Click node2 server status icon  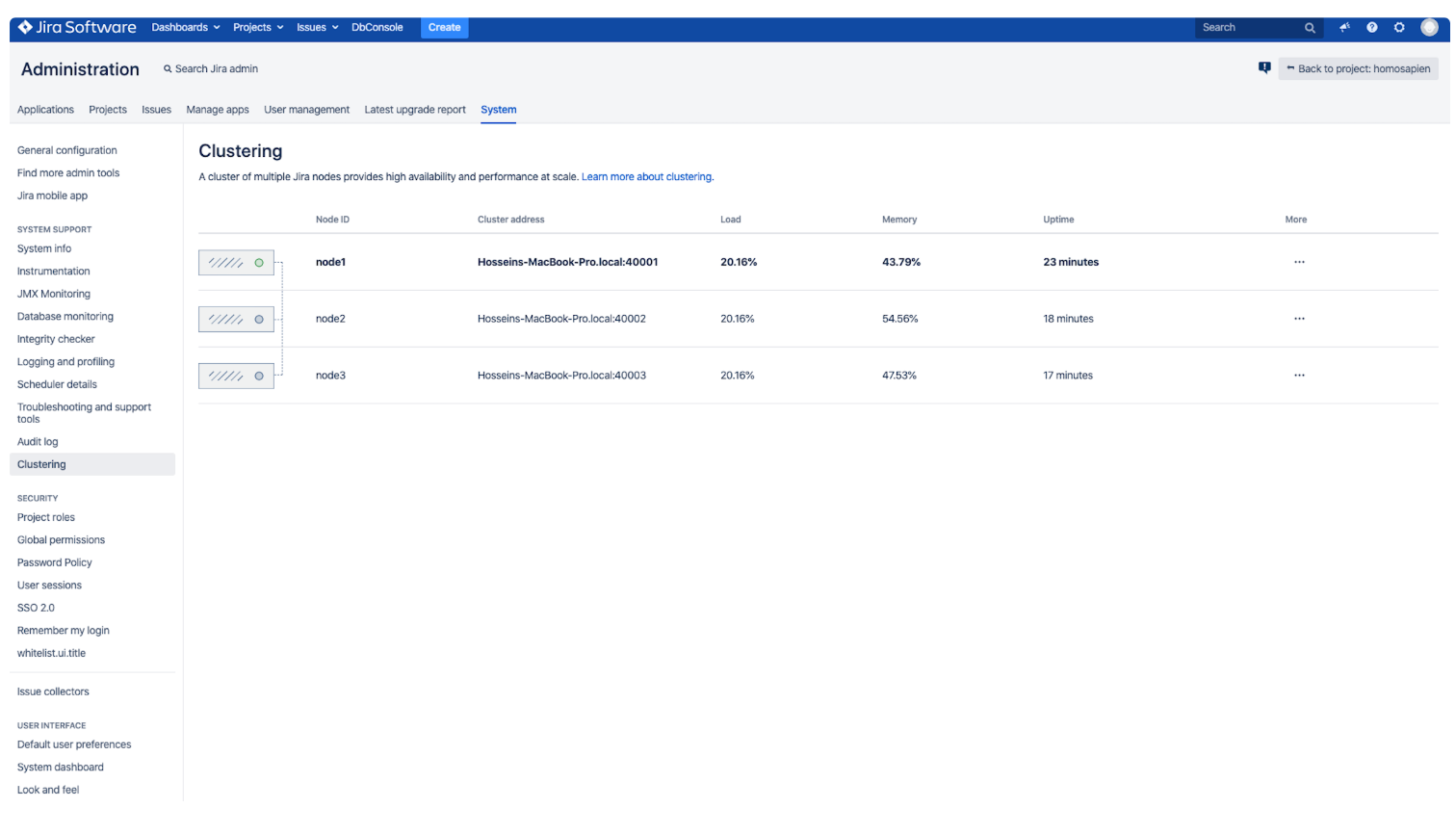coord(236,319)
